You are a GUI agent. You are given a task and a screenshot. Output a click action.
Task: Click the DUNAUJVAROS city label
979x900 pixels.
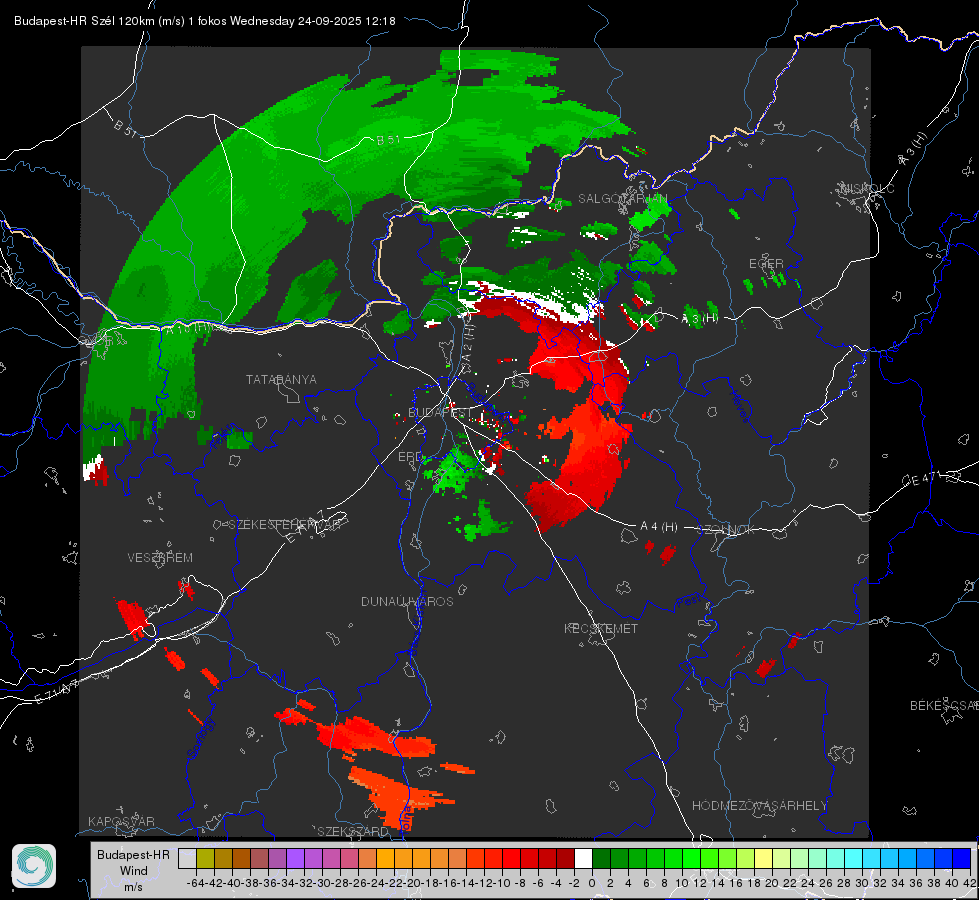407,601
